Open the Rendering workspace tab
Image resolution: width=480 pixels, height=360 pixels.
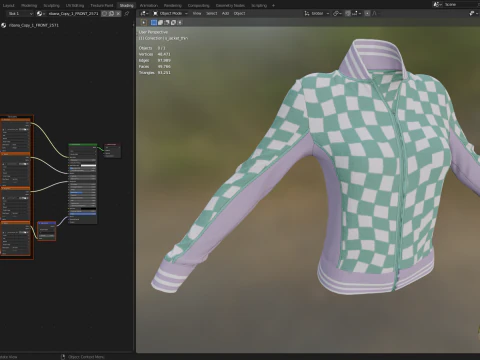click(x=173, y=5)
